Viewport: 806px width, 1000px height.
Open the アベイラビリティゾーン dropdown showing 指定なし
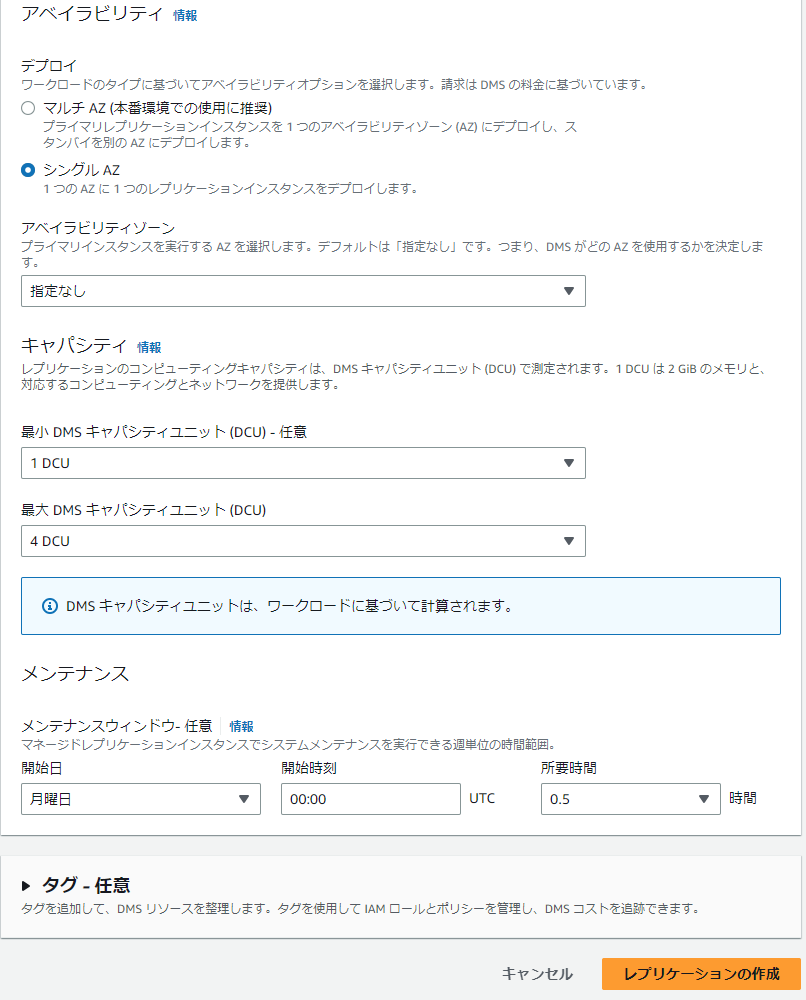303,291
